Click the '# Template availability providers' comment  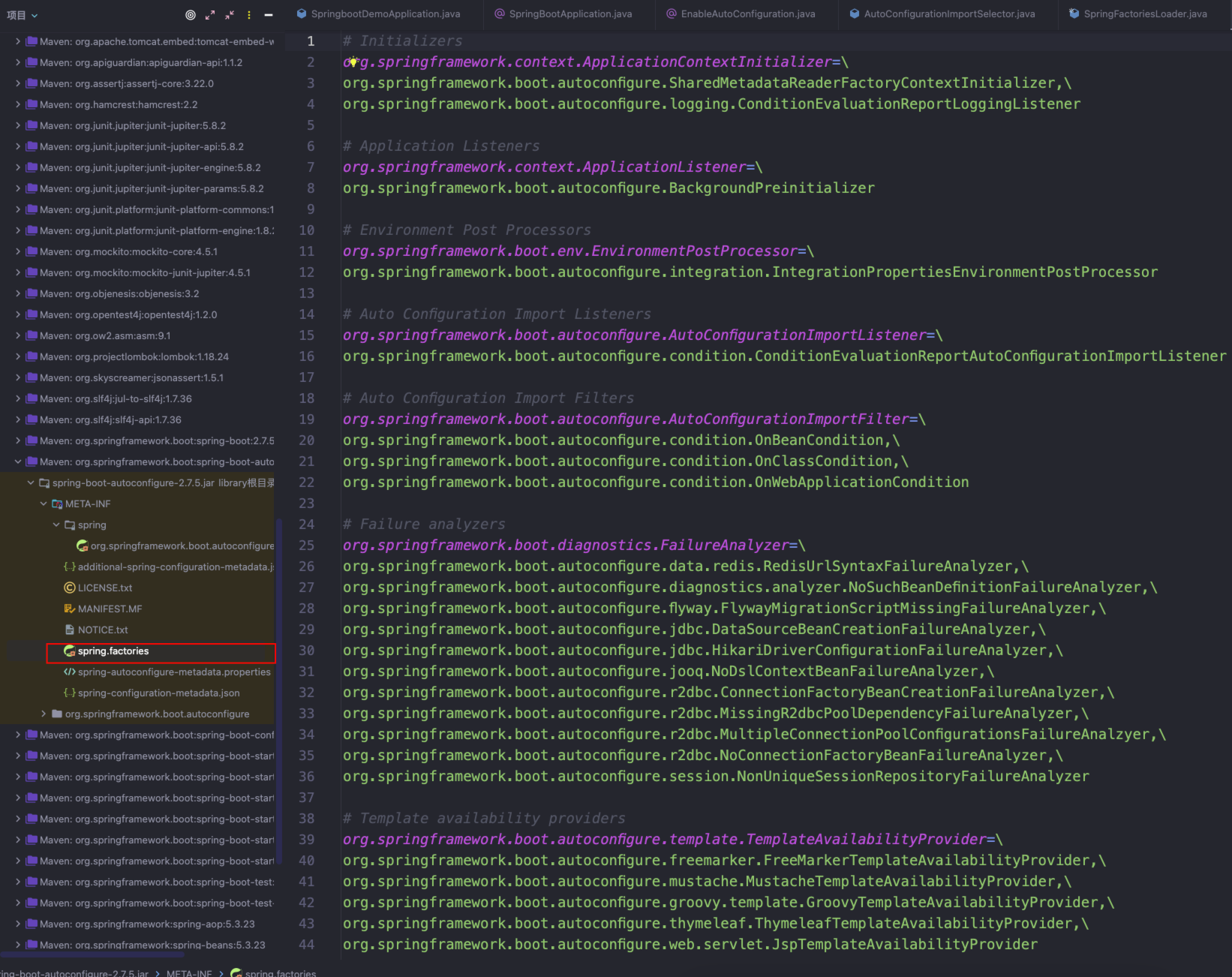click(x=484, y=819)
